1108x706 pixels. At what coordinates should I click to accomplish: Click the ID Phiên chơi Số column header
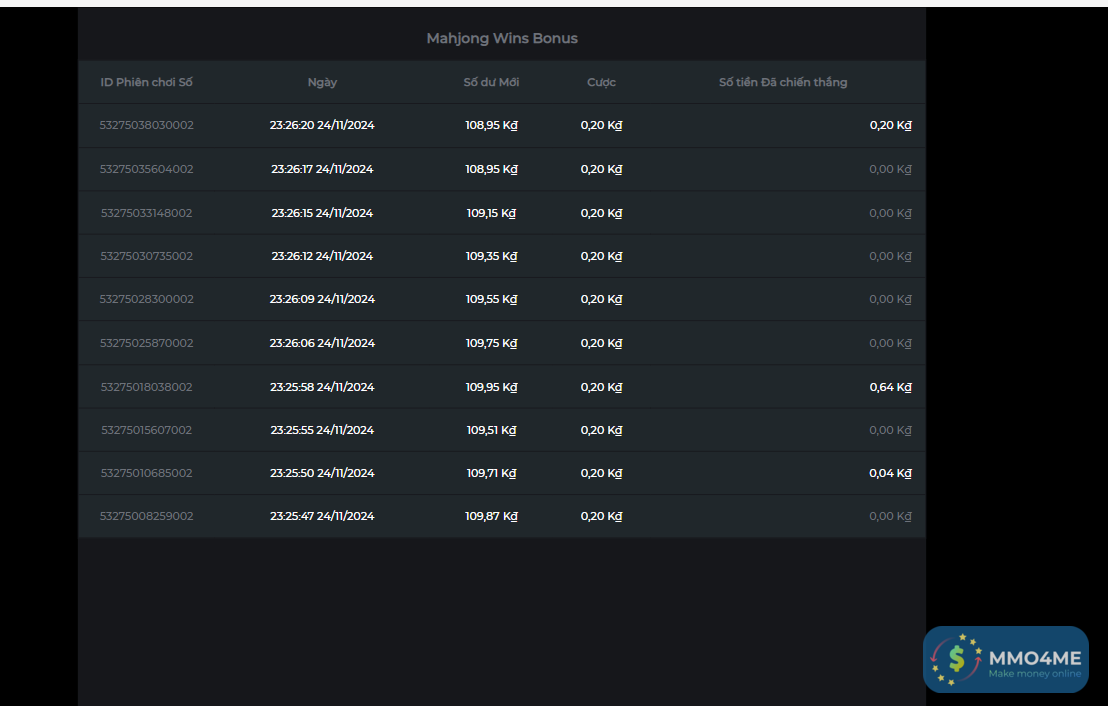pos(146,82)
